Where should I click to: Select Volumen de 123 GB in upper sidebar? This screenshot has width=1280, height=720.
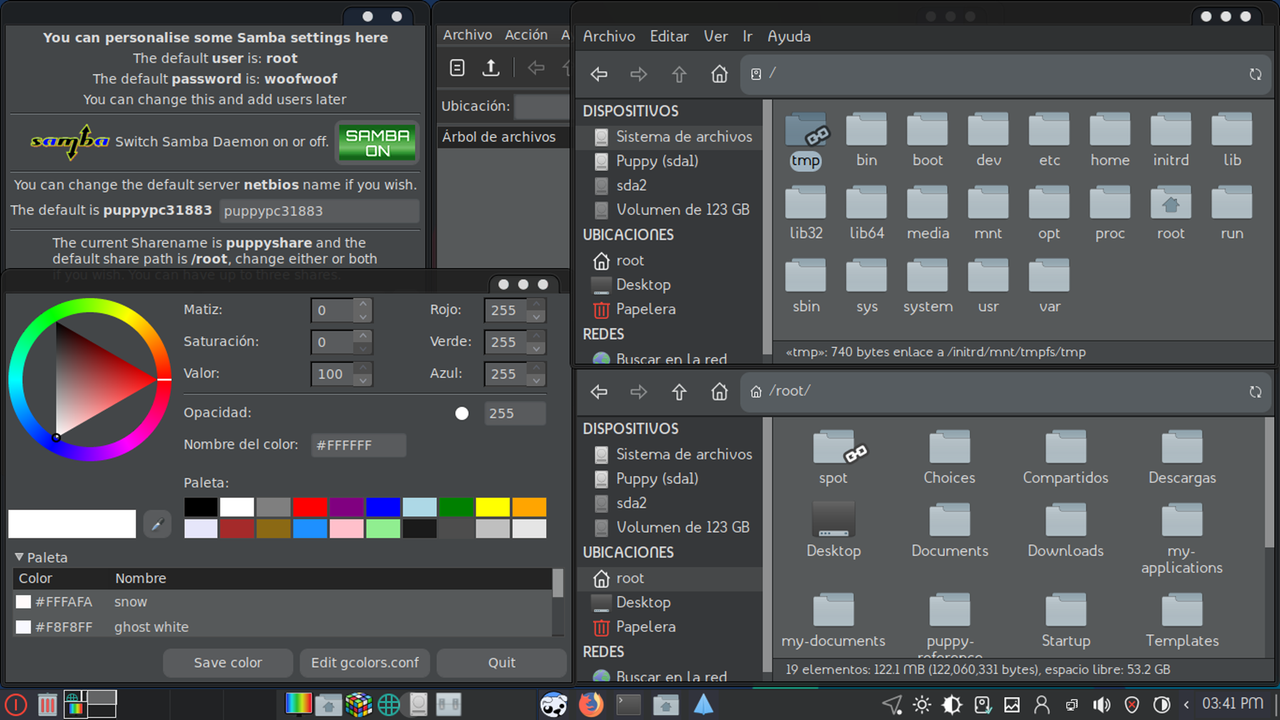pos(668,210)
